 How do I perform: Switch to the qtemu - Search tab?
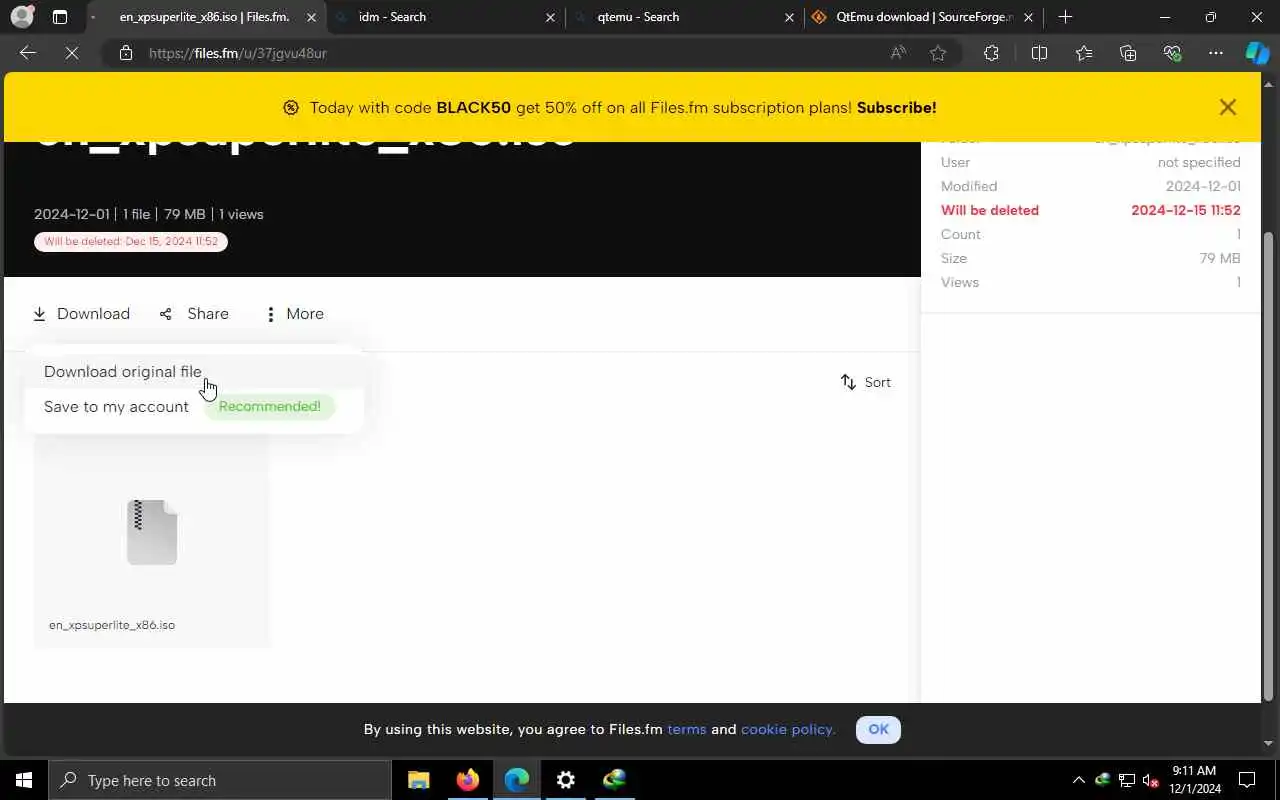pyautogui.click(x=684, y=17)
